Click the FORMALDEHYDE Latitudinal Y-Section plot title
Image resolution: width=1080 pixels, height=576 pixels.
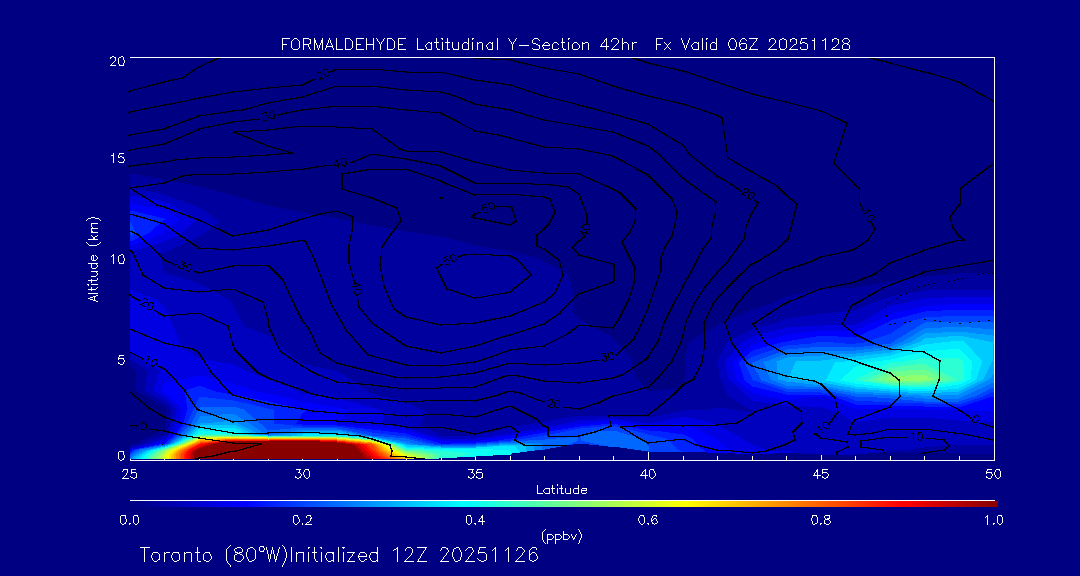(x=565, y=45)
